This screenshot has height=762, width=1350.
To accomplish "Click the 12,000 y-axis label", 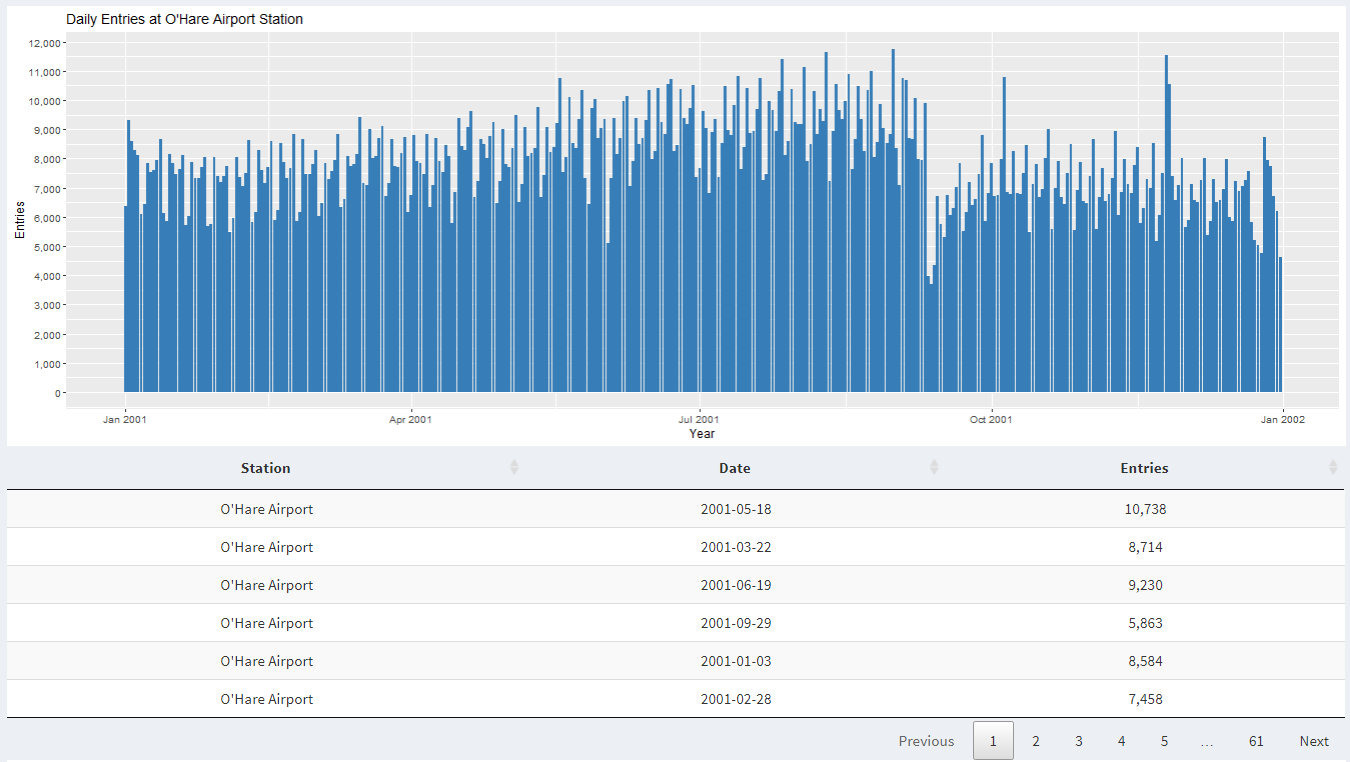I will [46, 43].
